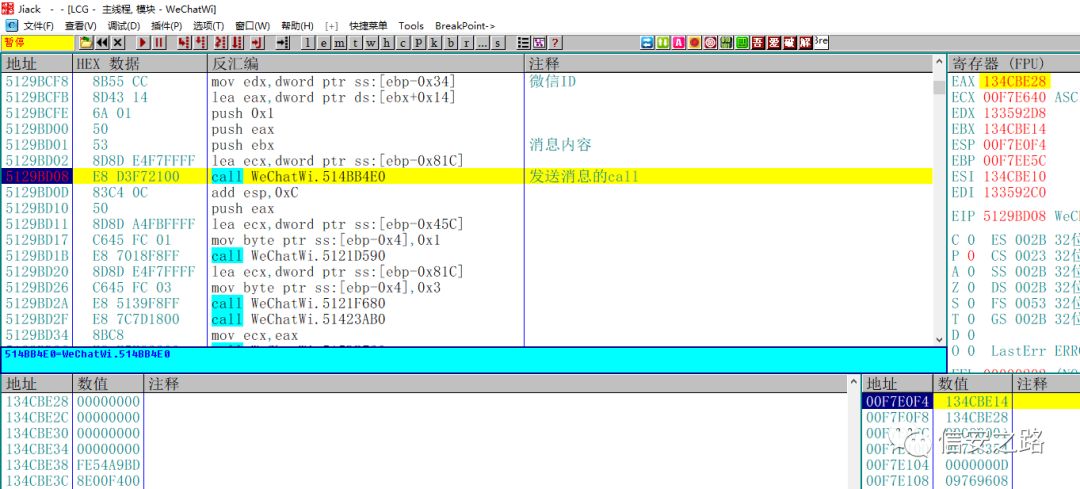Click the Pause execution icon

click(x=160, y=43)
